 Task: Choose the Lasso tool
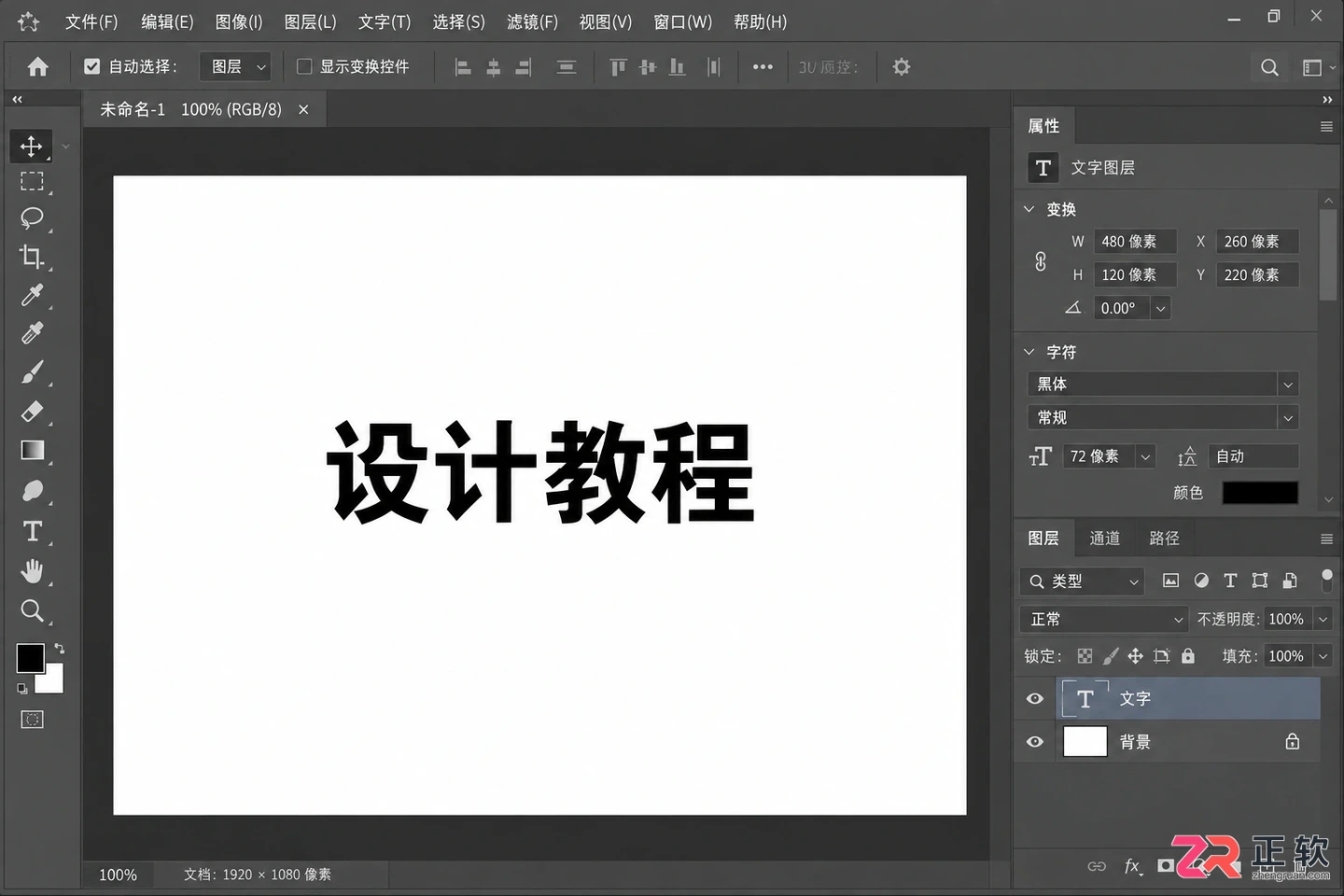coord(32,217)
